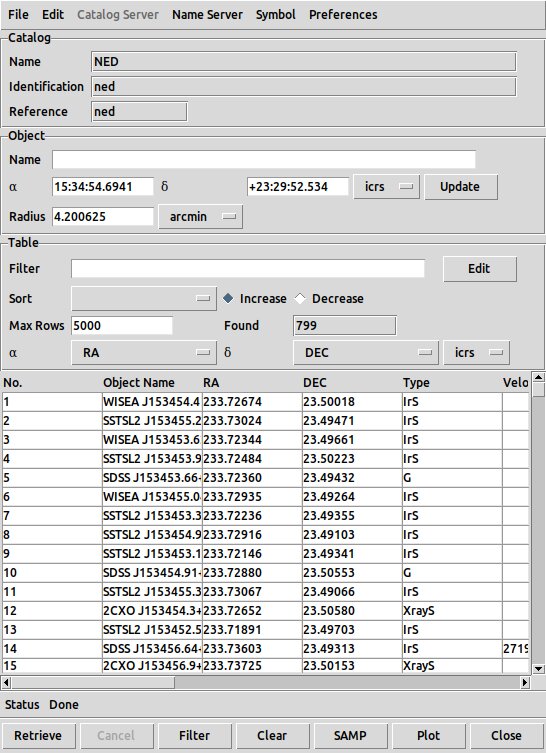Viewport: 546px width, 753px height.
Task: Click RA cell 233.72935
Action: point(252,497)
